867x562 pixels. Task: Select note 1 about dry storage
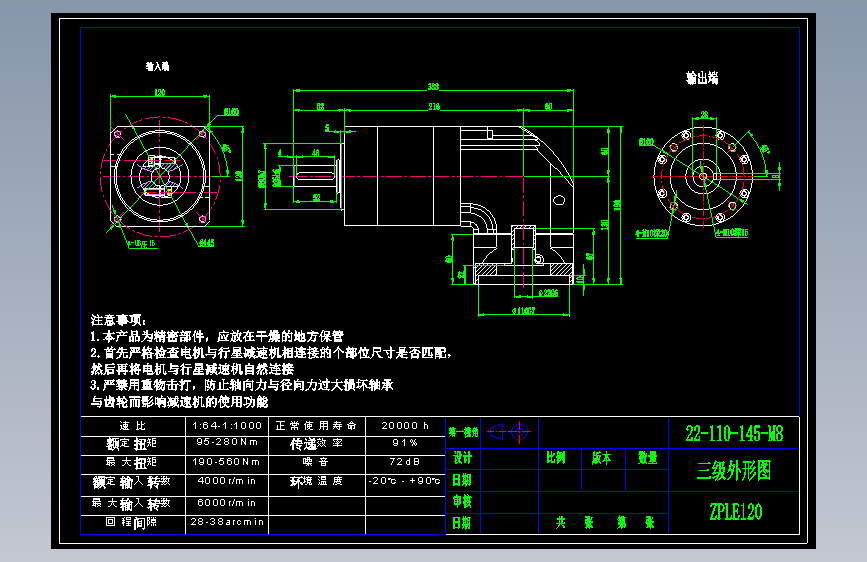click(x=217, y=336)
